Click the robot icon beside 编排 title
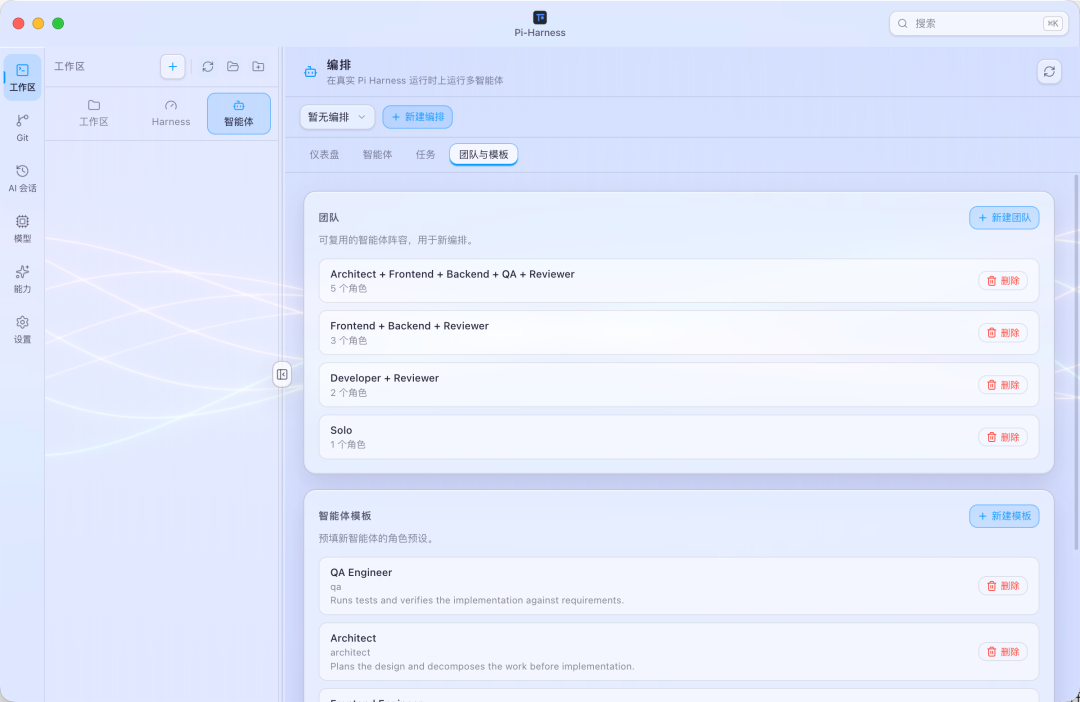 [311, 72]
